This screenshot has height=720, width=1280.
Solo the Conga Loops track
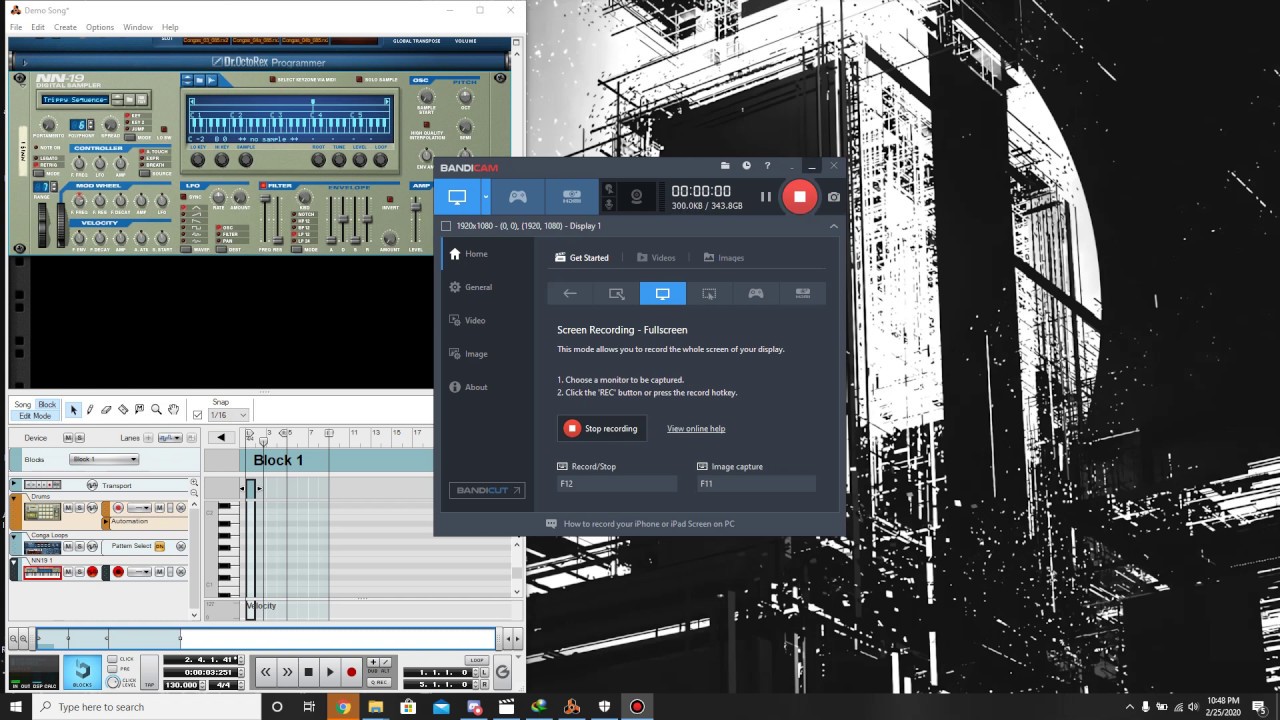pos(79,546)
